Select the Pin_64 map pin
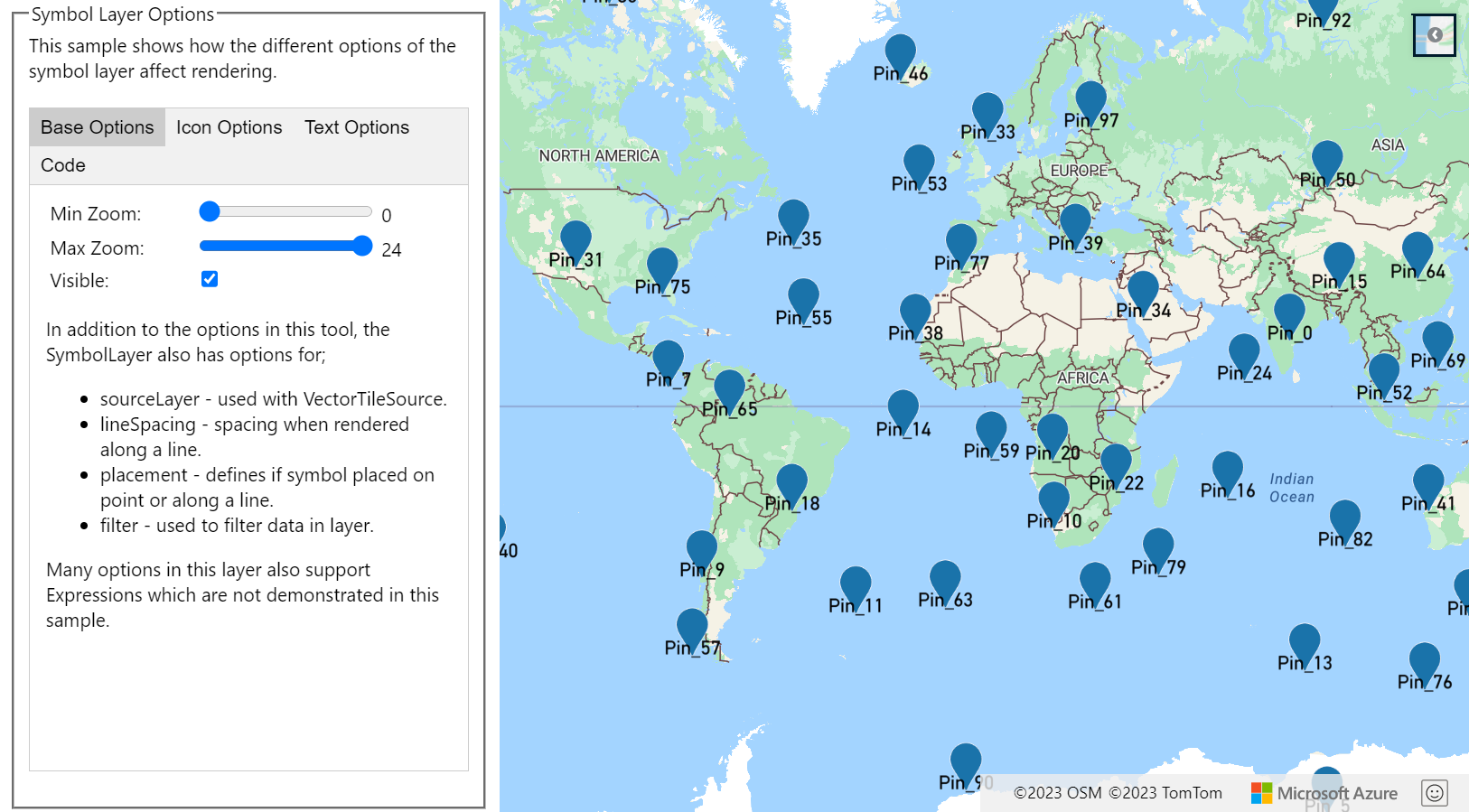 coord(1418,252)
